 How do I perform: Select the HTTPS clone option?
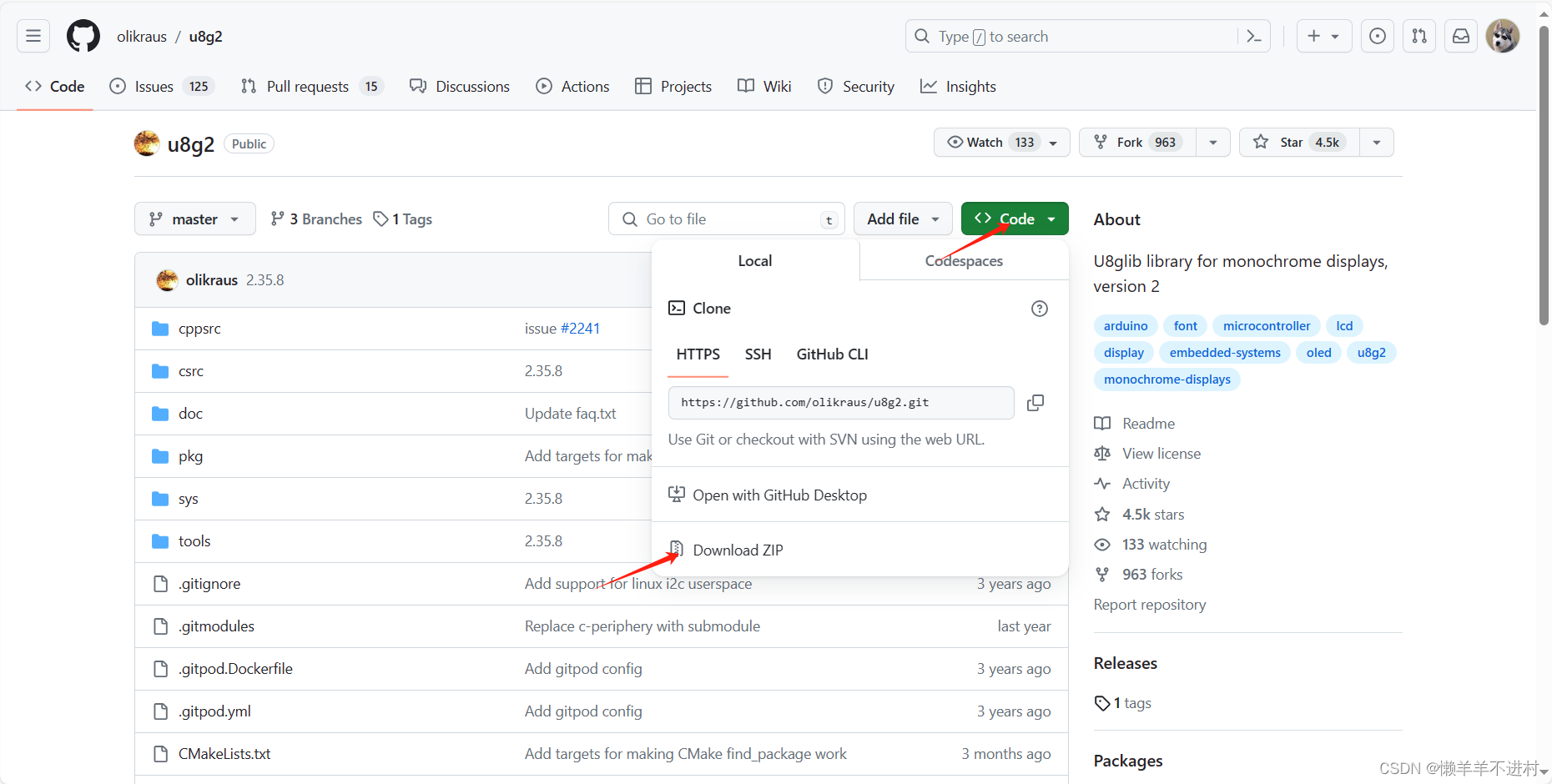coord(698,354)
